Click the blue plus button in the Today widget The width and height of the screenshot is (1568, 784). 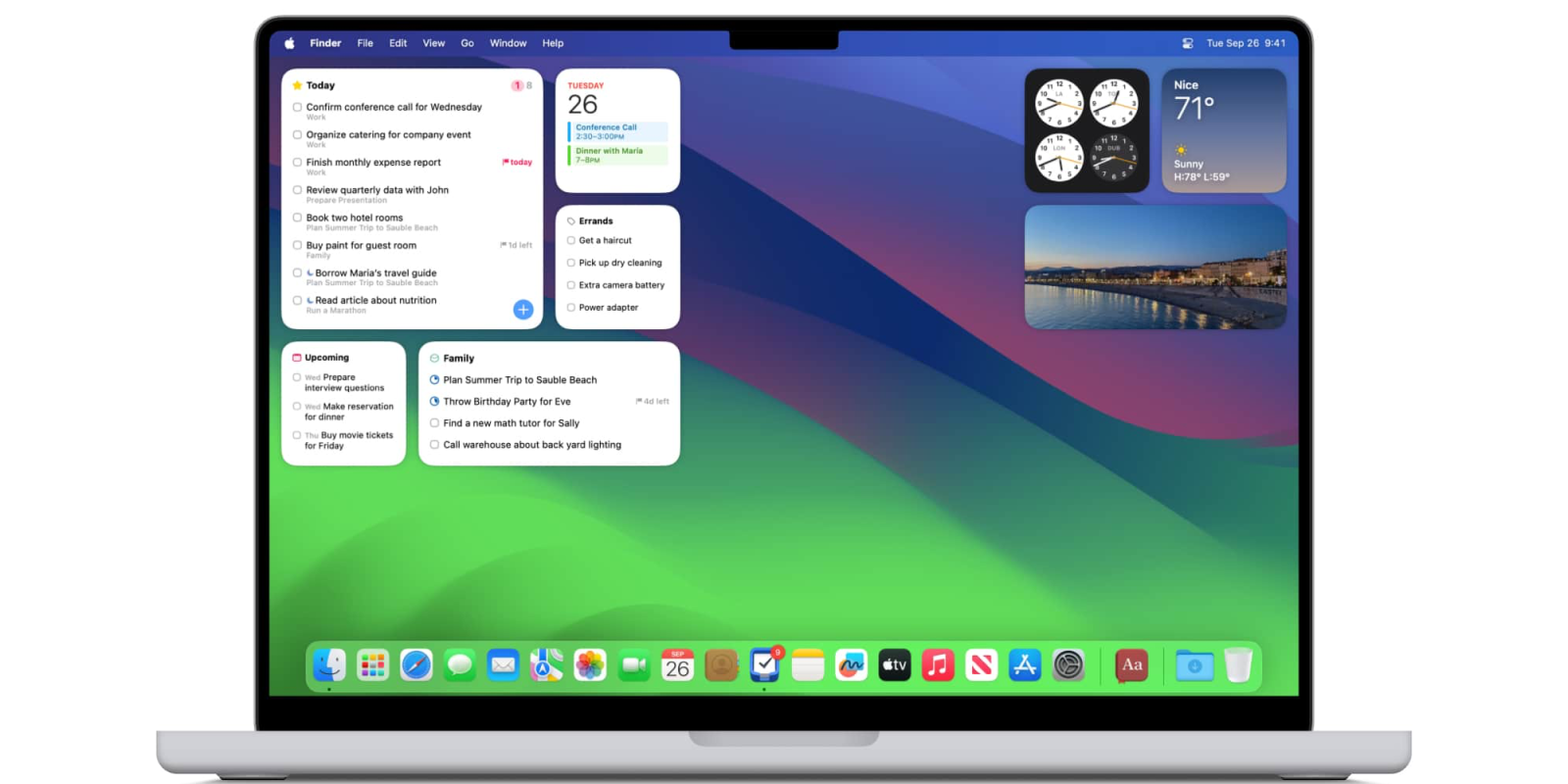(x=523, y=310)
